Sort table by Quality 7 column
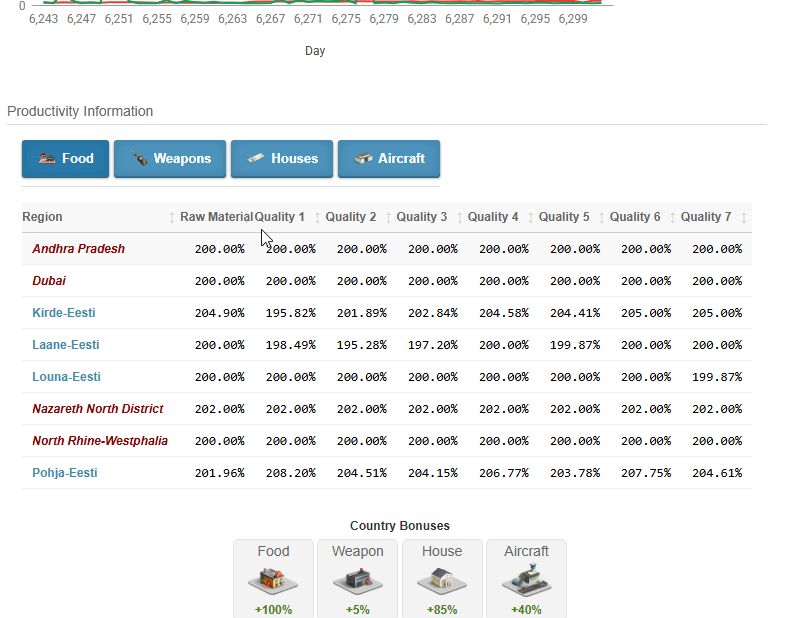The width and height of the screenshot is (793, 618). coord(706,217)
